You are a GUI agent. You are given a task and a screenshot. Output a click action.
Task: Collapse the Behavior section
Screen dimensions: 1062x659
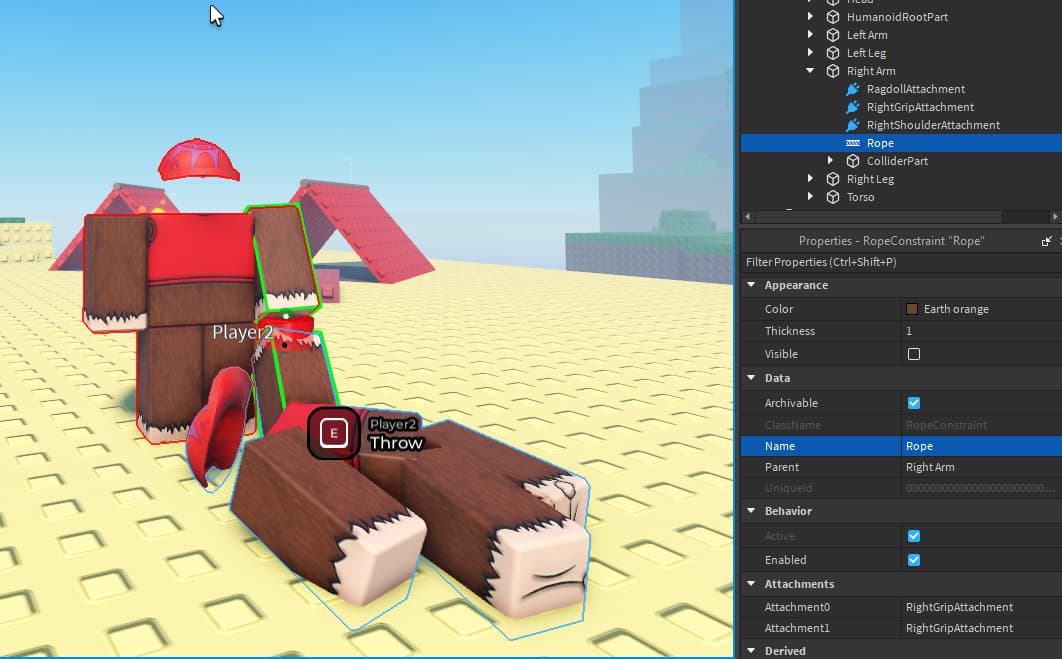pyautogui.click(x=751, y=511)
